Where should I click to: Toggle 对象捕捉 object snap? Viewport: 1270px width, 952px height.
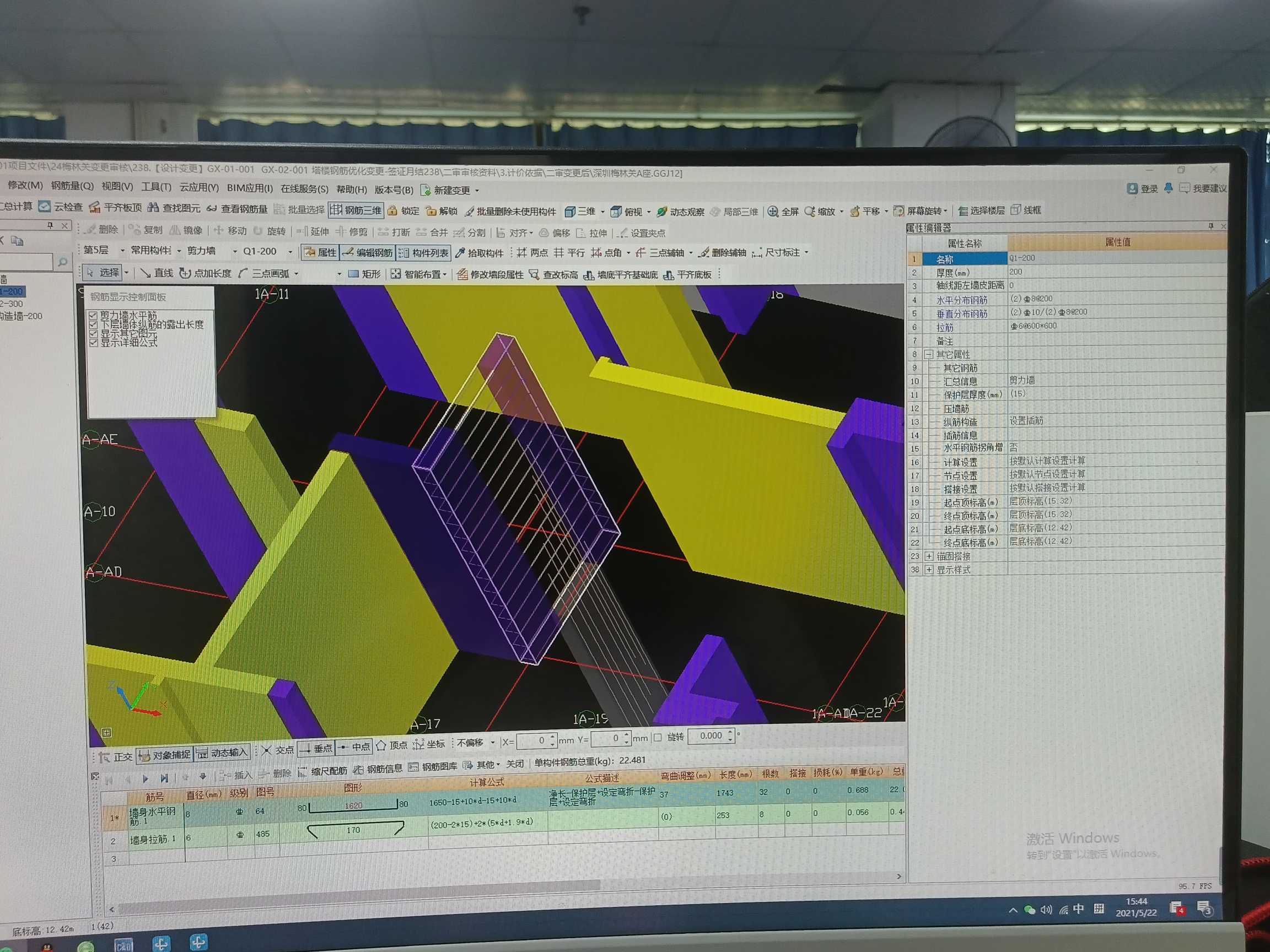click(164, 755)
